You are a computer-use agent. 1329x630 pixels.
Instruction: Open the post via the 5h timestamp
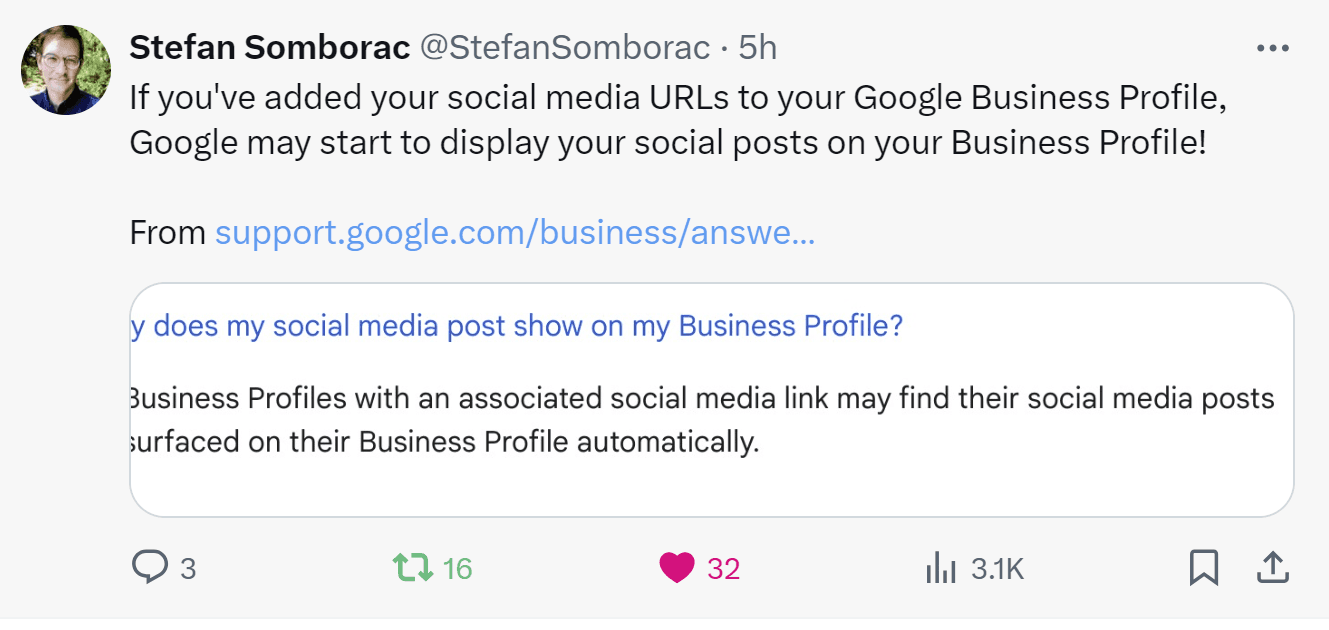click(x=757, y=47)
